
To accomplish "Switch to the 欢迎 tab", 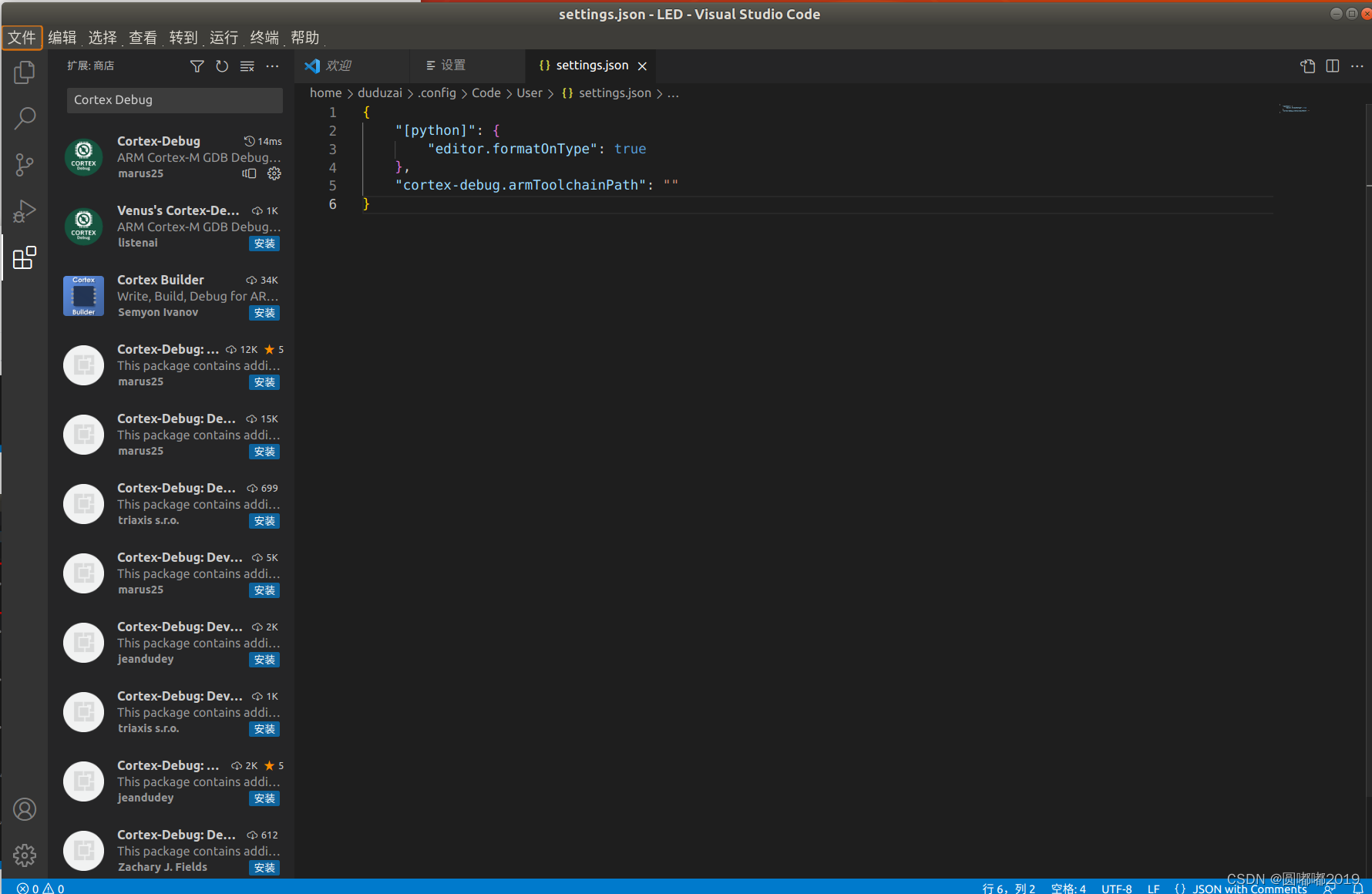I will tap(351, 66).
